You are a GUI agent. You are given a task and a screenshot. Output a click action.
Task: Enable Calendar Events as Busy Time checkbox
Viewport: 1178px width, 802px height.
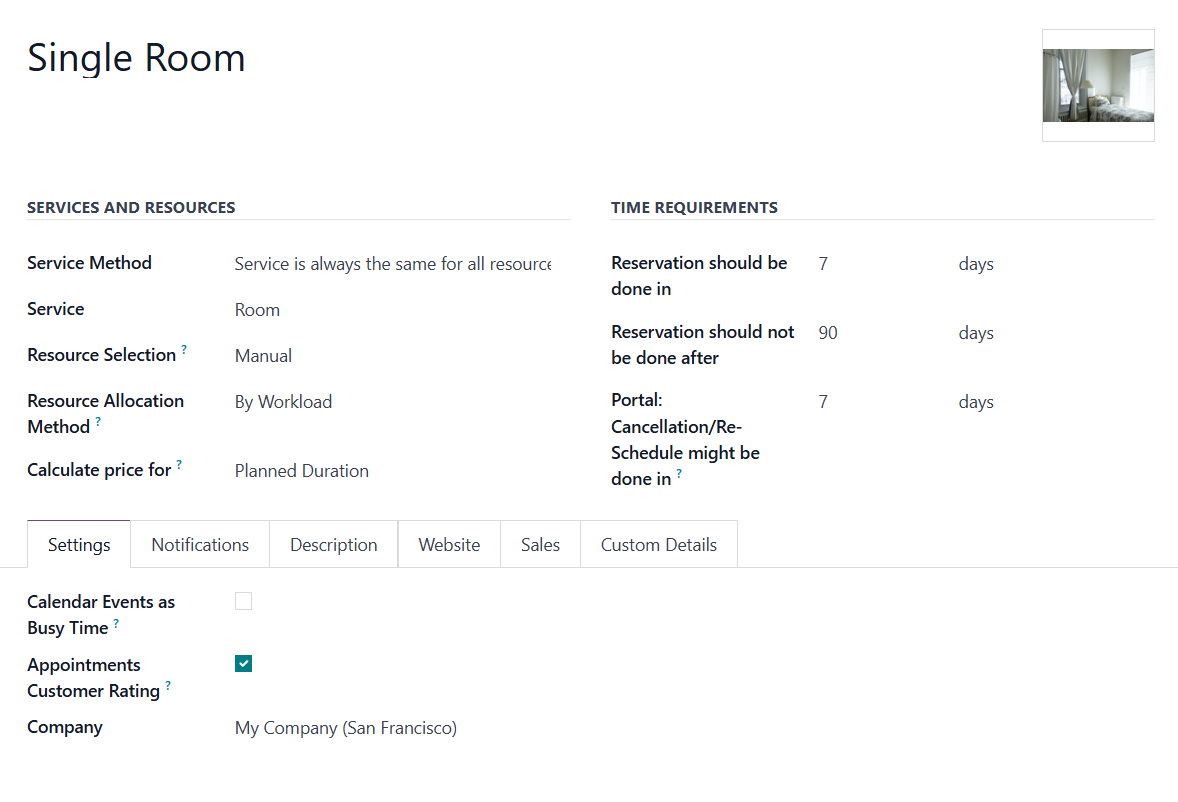(x=243, y=601)
